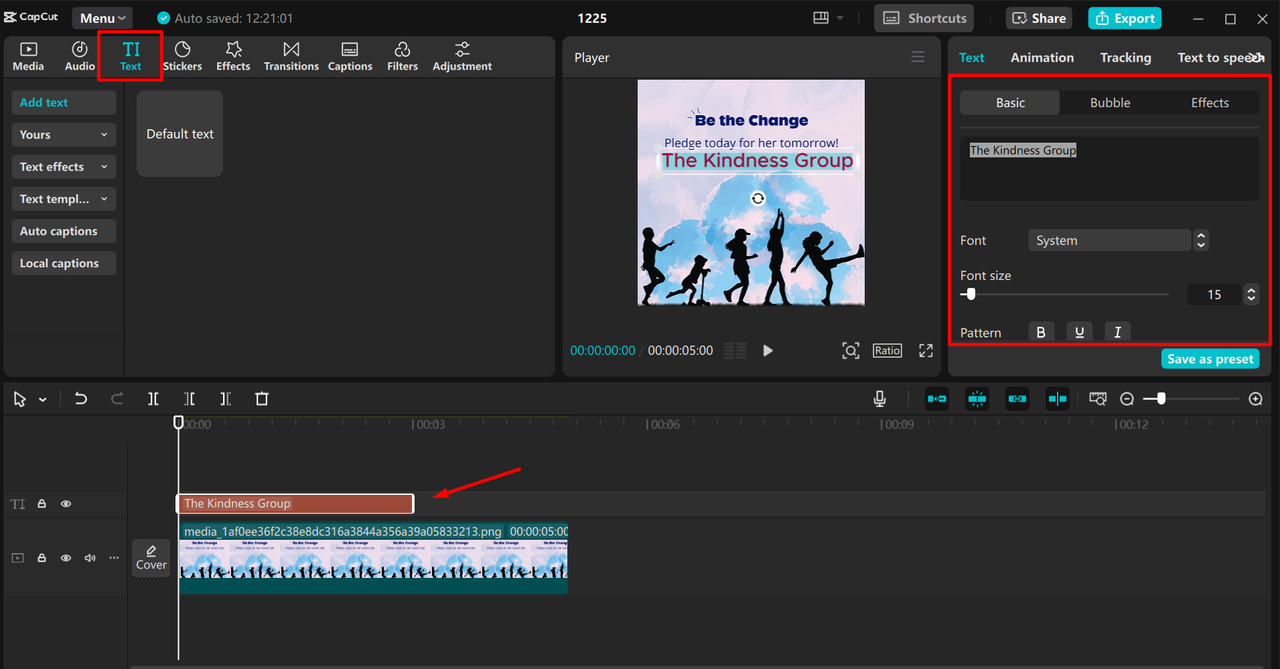1280x669 pixels.
Task: Toggle the split-align icon left of preview axis
Action: point(1057,399)
